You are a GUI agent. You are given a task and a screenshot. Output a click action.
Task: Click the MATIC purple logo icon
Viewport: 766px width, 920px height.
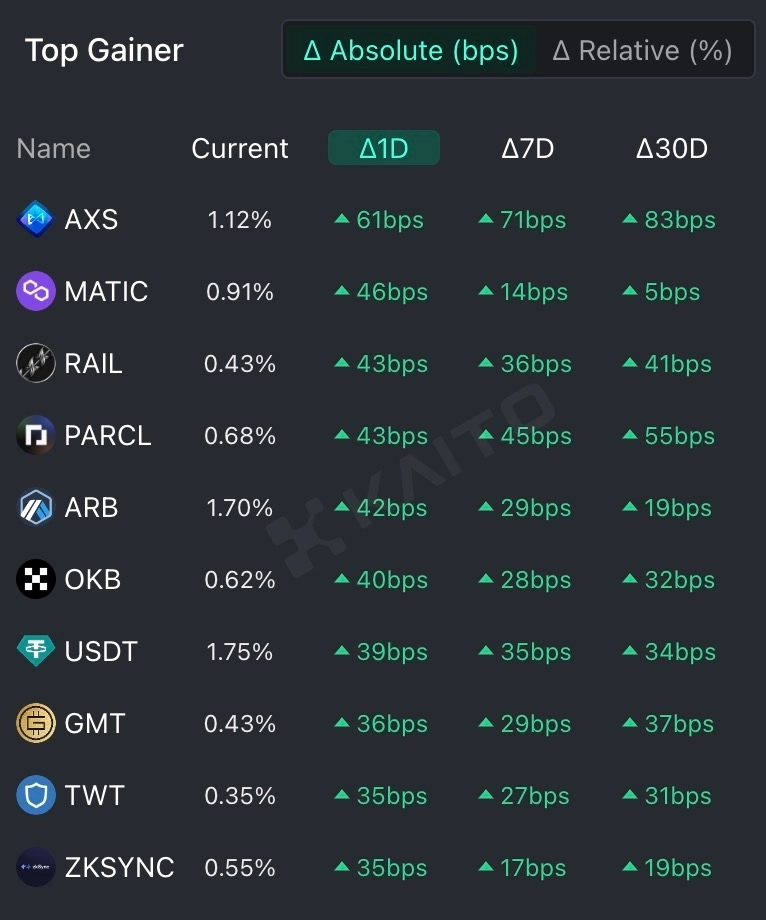(36, 291)
